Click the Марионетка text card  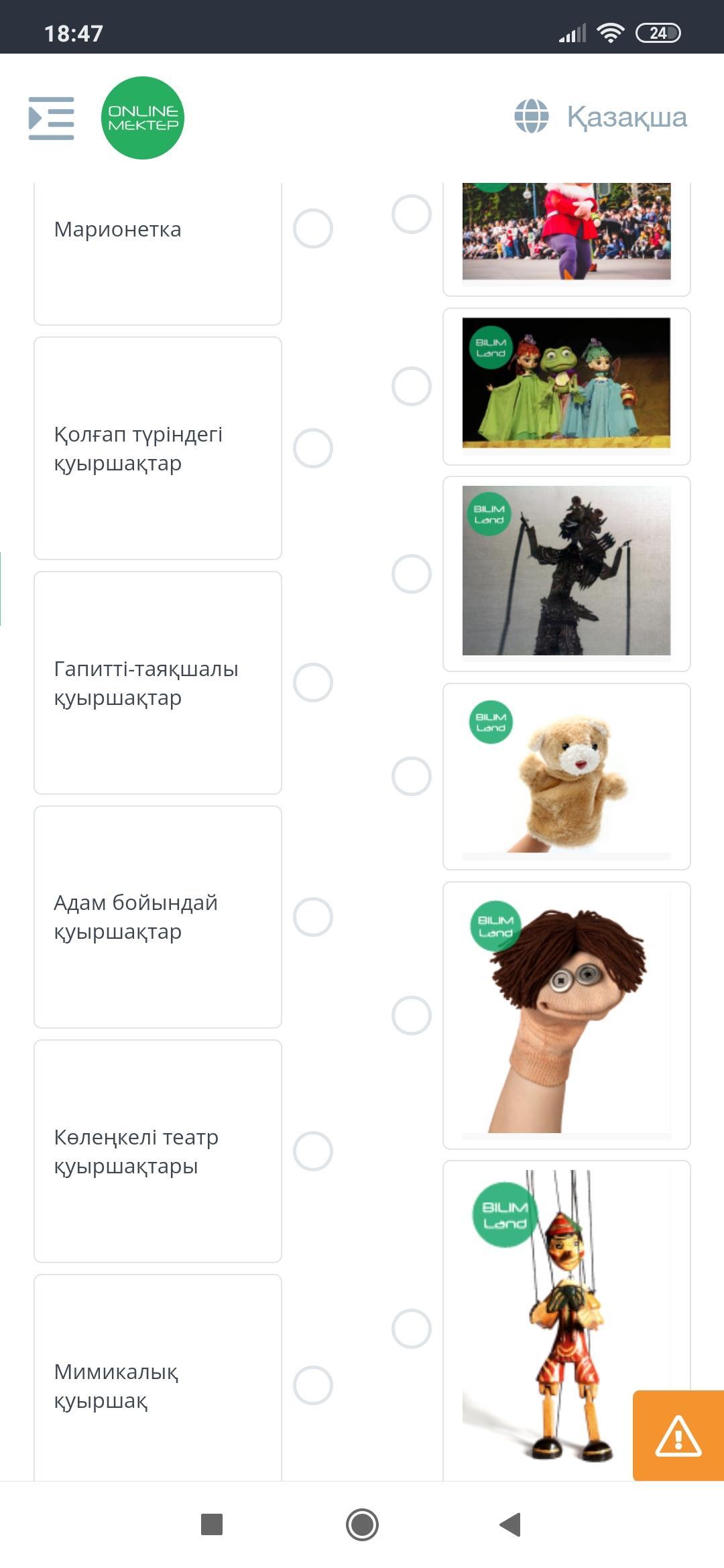(x=158, y=253)
